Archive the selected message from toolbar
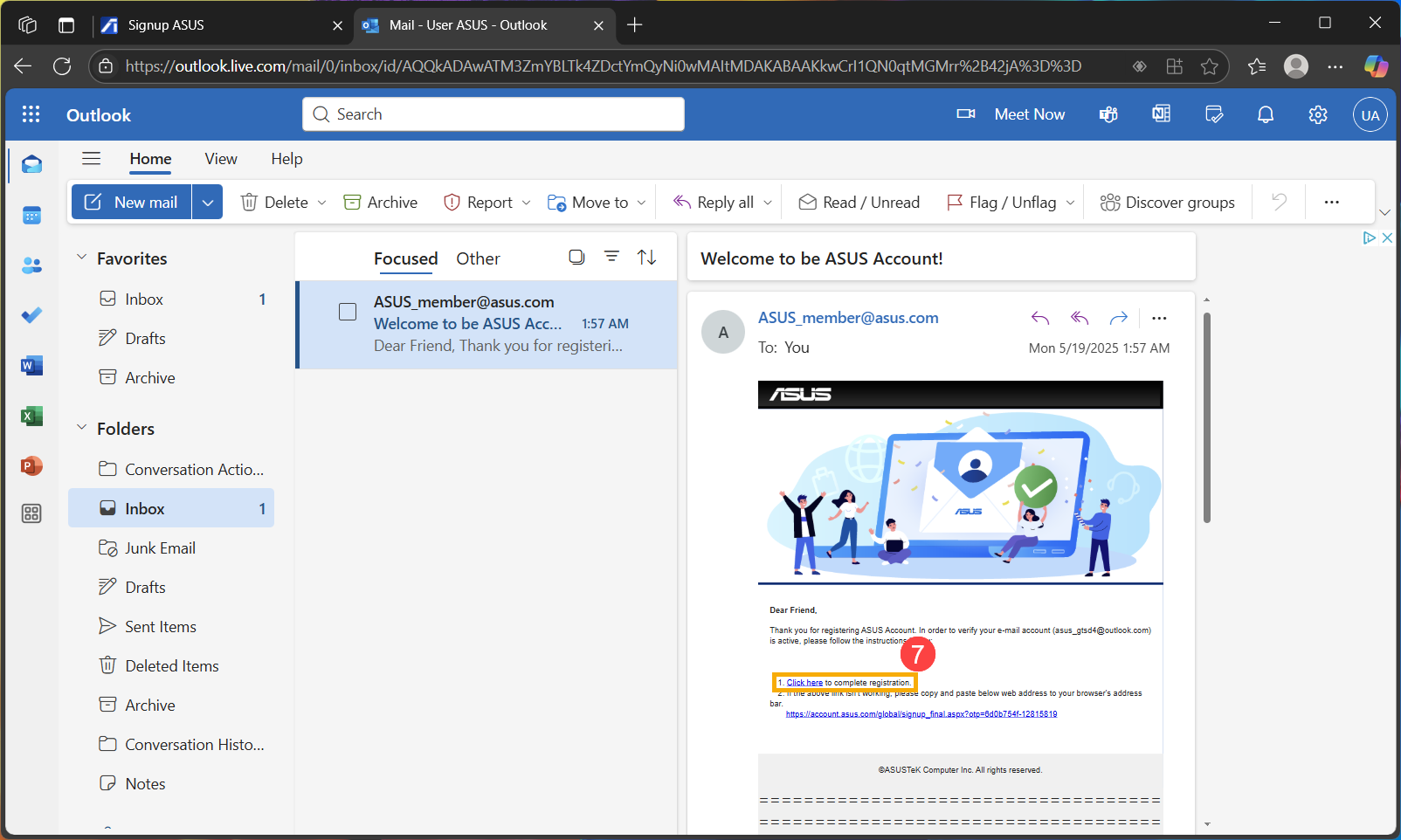This screenshot has width=1401, height=840. [380, 202]
